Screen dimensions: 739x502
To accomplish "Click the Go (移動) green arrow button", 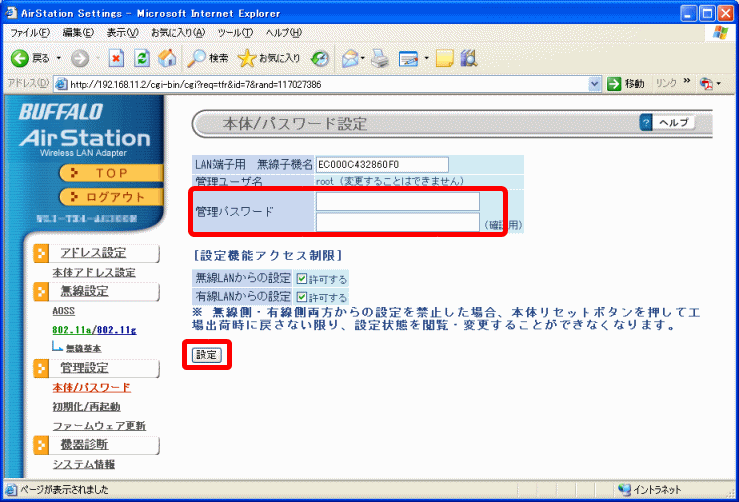I will pyautogui.click(x=614, y=84).
